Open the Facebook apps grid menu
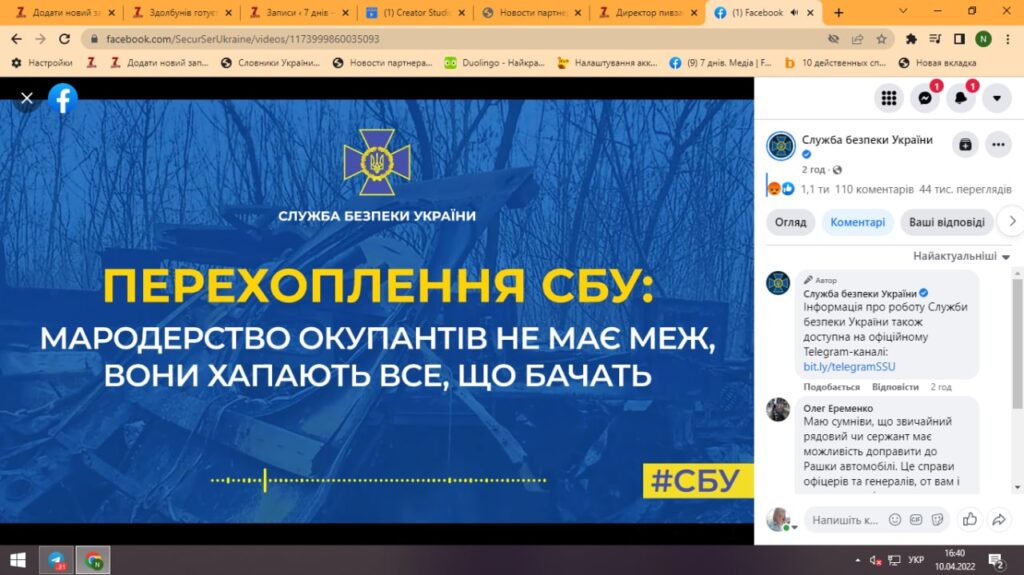 888,98
